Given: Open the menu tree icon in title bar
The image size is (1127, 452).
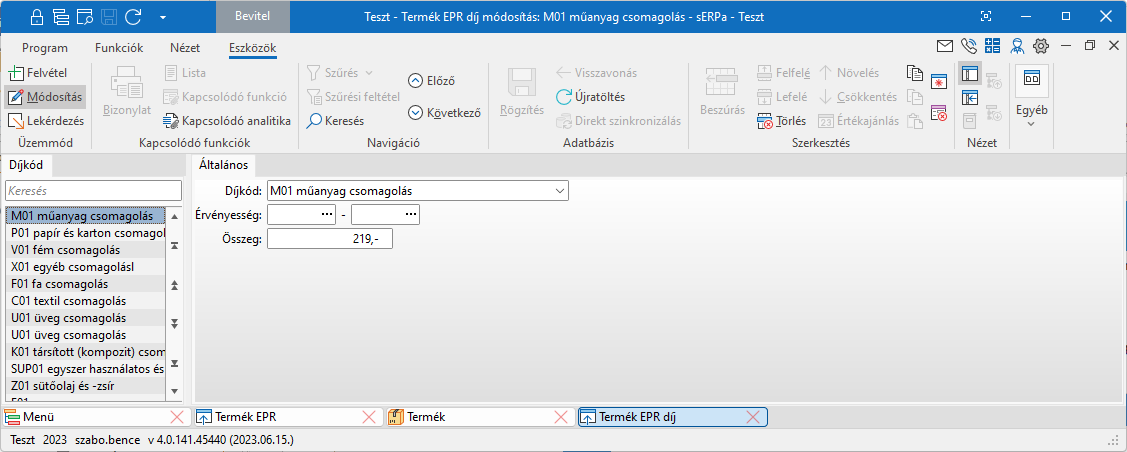Looking at the screenshot, I should 61,16.
